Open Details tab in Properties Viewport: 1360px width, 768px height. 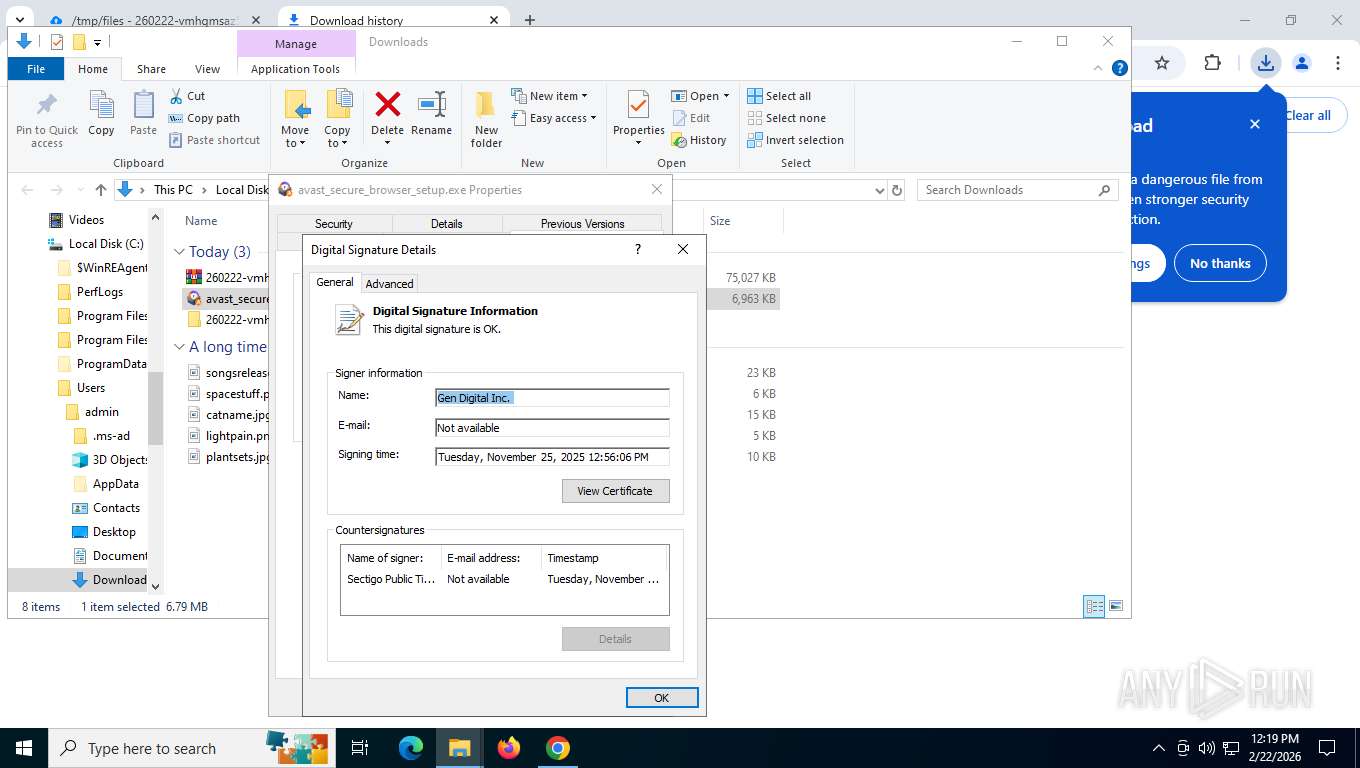point(446,224)
